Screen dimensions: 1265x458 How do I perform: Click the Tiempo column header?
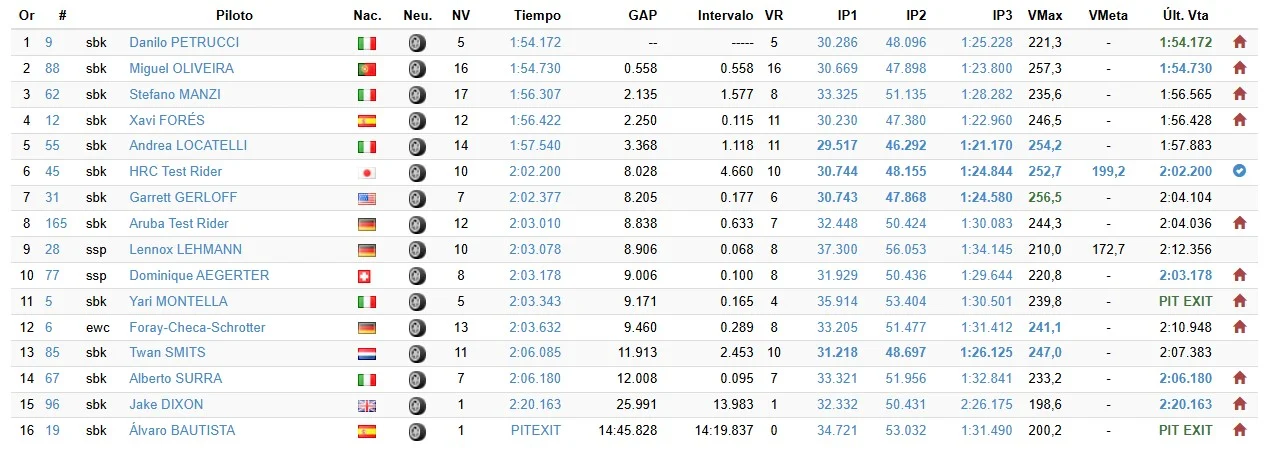537,16
